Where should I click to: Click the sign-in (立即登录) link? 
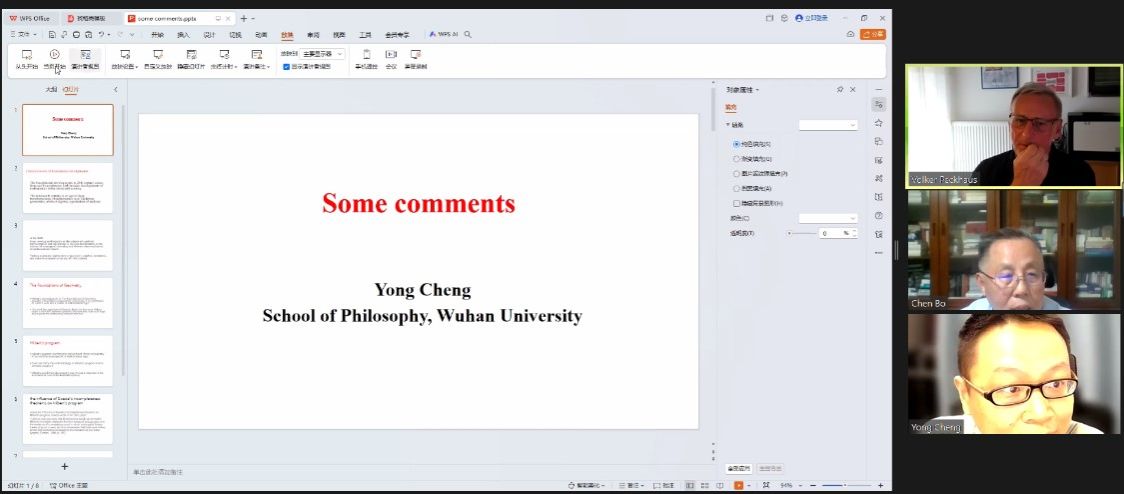(816, 18)
